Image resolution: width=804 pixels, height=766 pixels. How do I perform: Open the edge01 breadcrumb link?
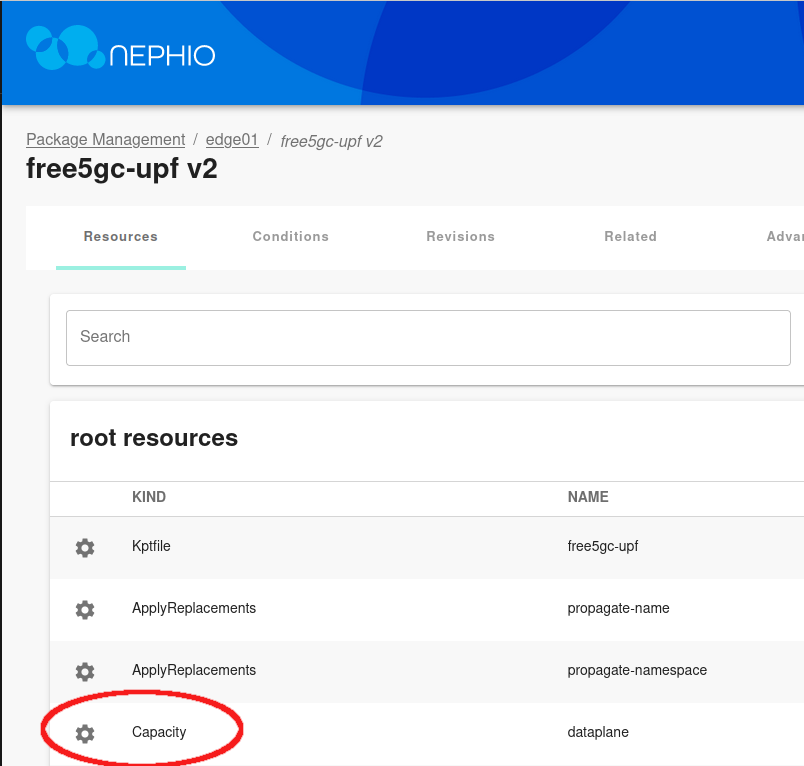(x=232, y=140)
